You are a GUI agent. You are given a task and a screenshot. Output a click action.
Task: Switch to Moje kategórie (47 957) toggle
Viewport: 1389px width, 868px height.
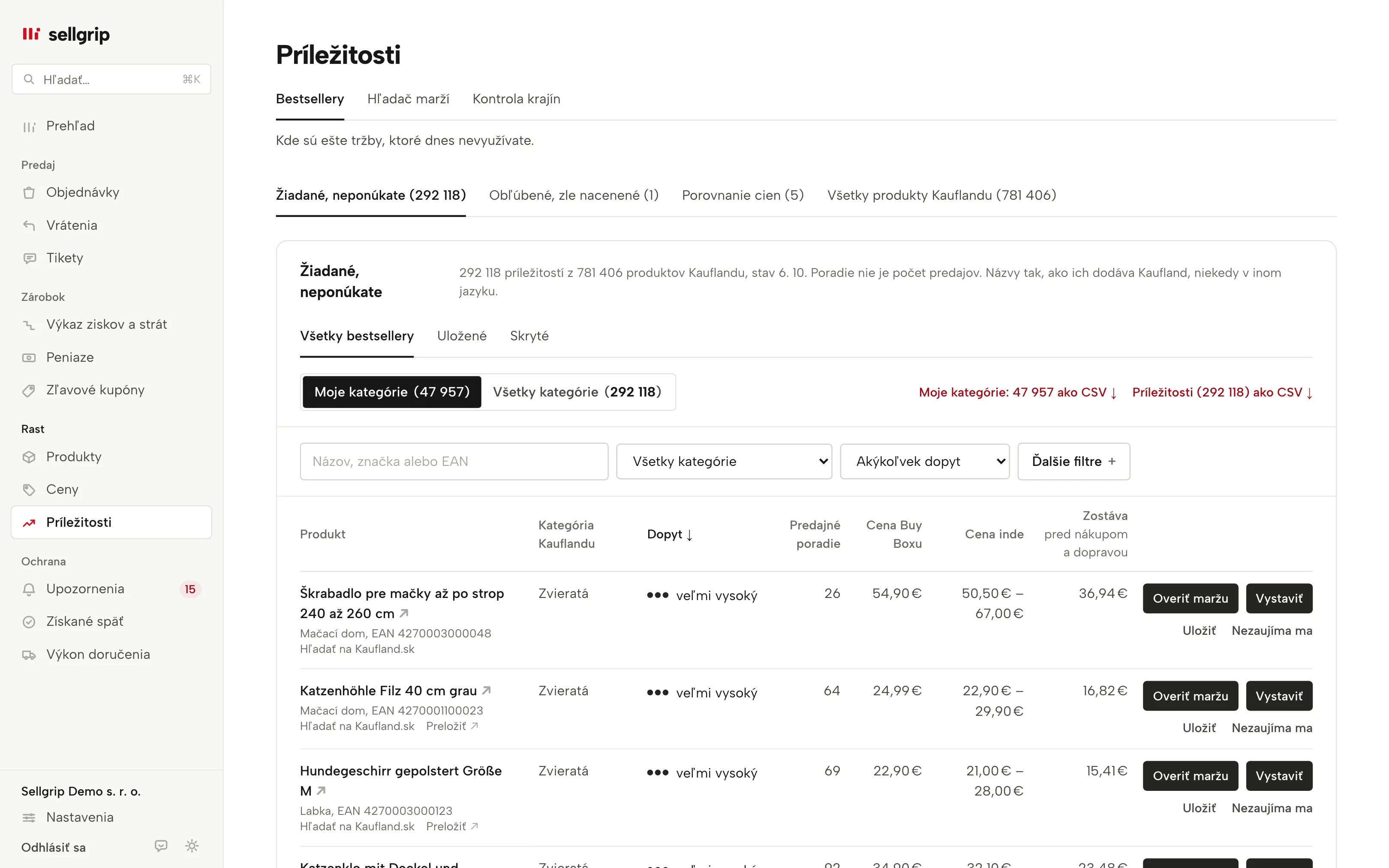coord(392,392)
